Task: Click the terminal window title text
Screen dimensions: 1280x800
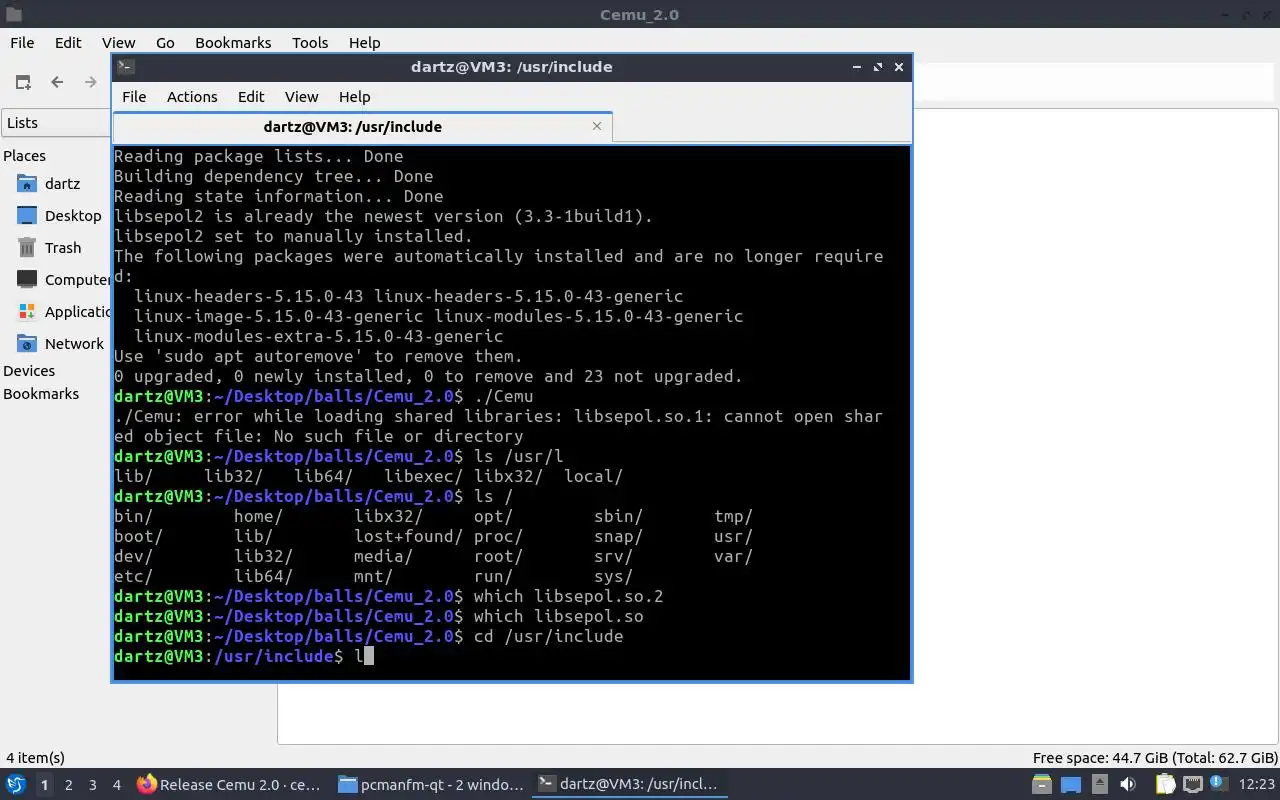Action: (511, 67)
